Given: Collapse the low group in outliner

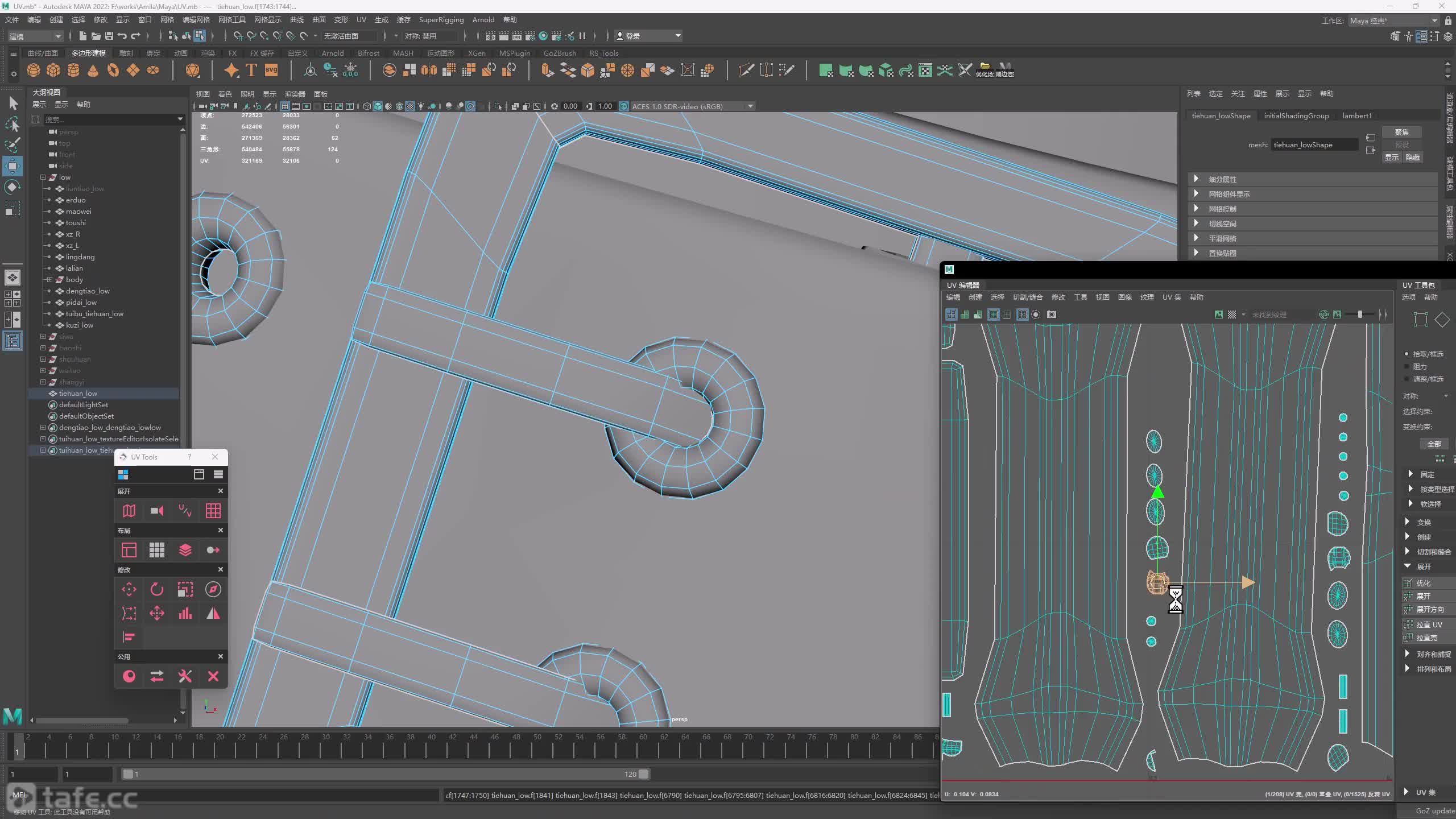Looking at the screenshot, I should [x=43, y=177].
